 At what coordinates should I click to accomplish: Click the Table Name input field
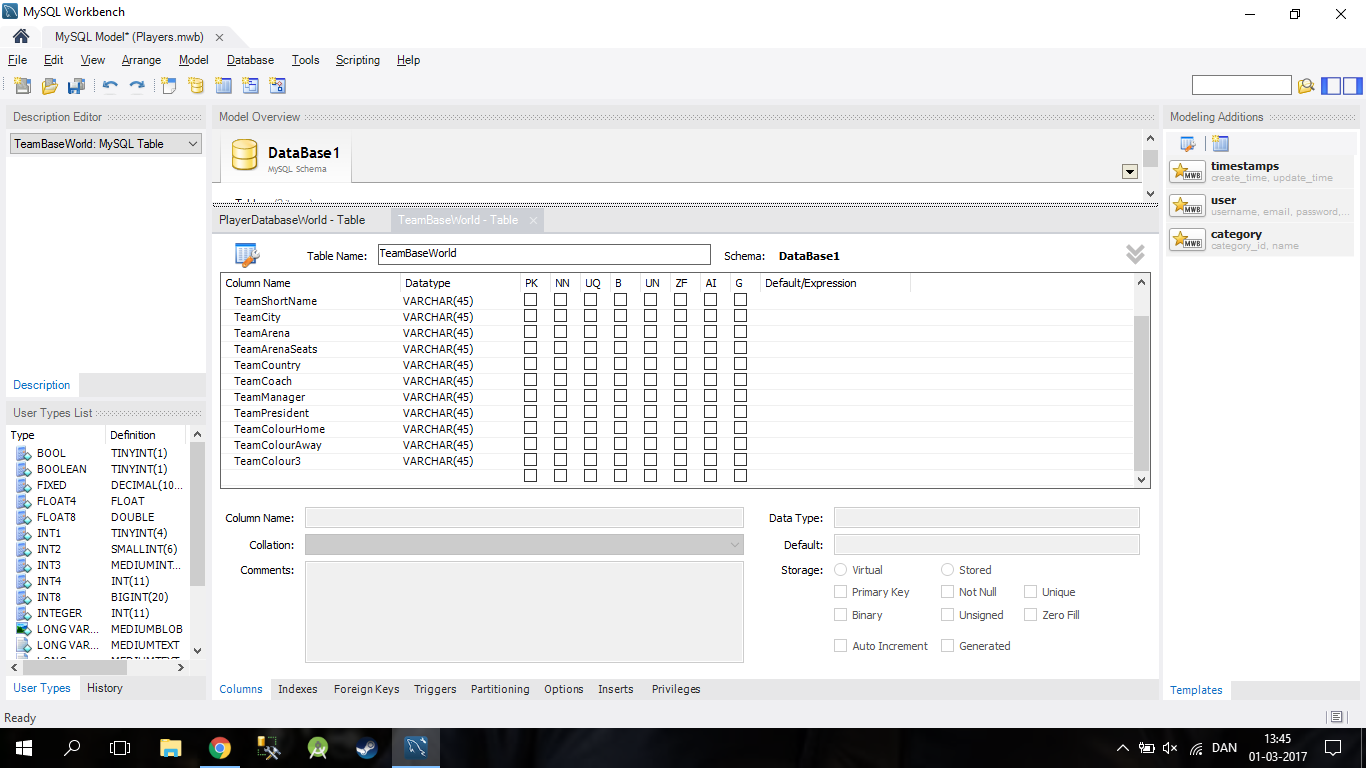point(544,254)
